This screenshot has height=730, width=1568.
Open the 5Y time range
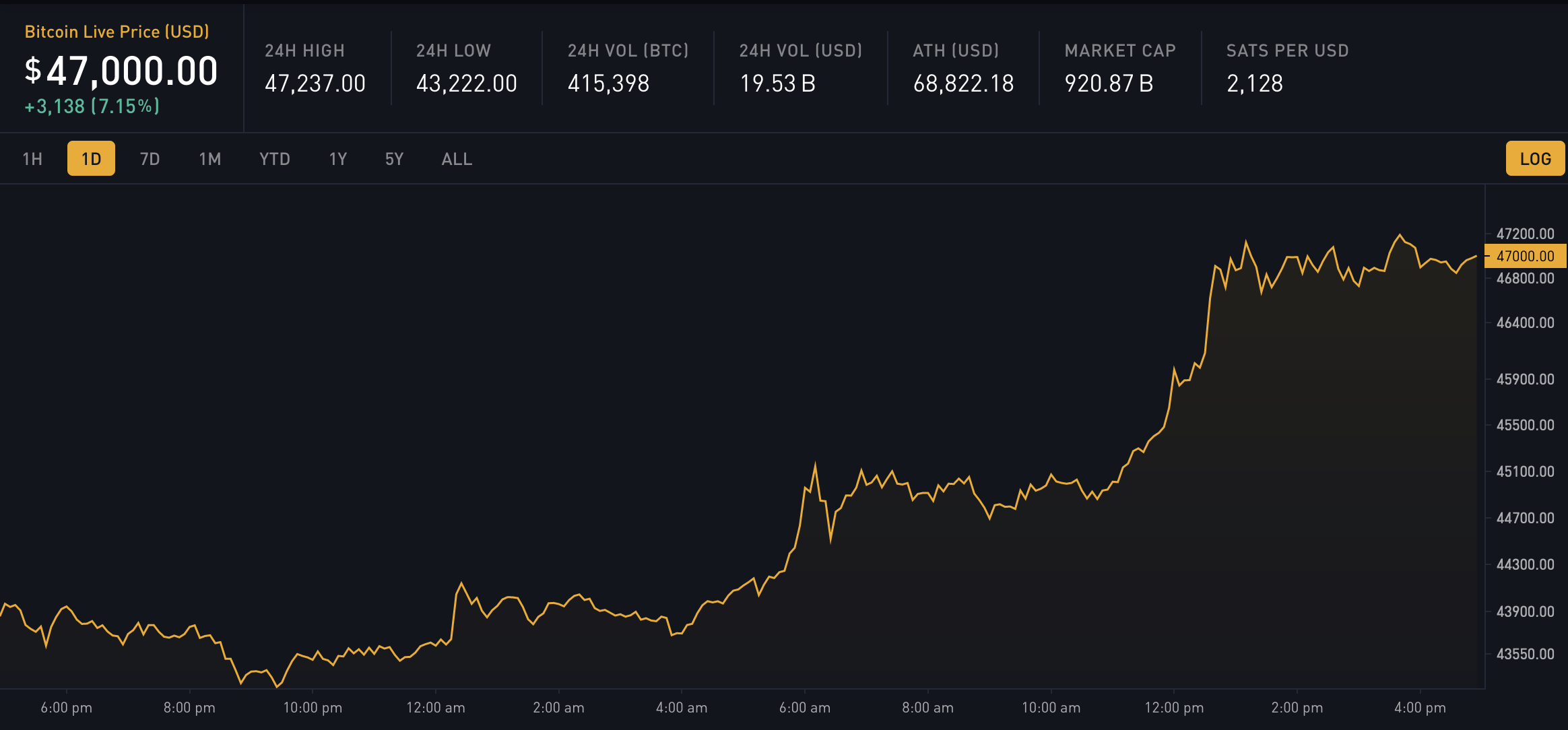(394, 159)
